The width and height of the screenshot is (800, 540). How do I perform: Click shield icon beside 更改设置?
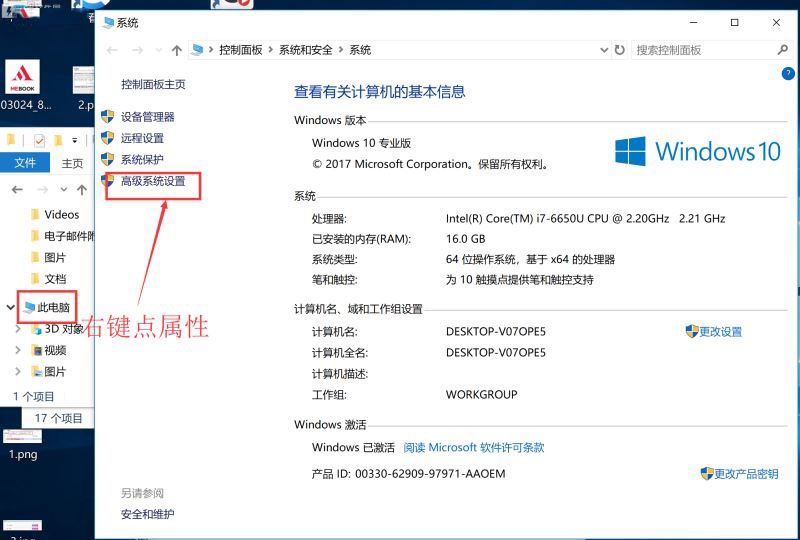click(x=692, y=331)
